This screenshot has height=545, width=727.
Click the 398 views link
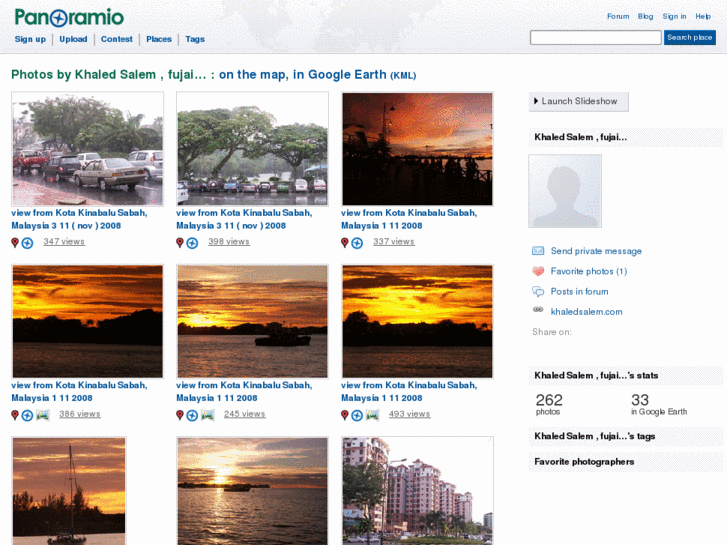[229, 242]
